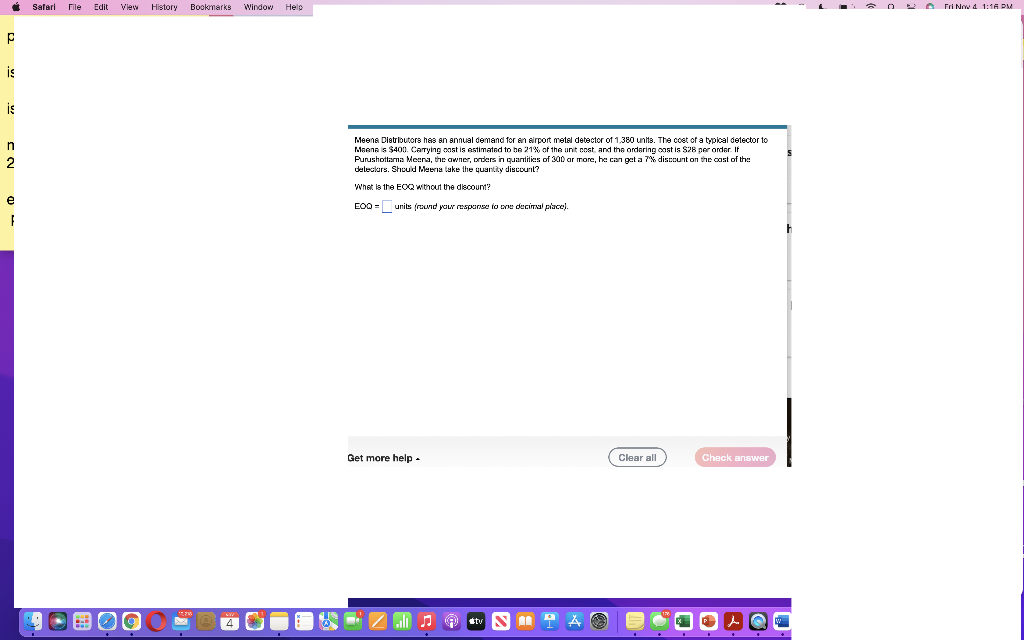
Task: Open Contacts app in the dock
Action: [205, 621]
